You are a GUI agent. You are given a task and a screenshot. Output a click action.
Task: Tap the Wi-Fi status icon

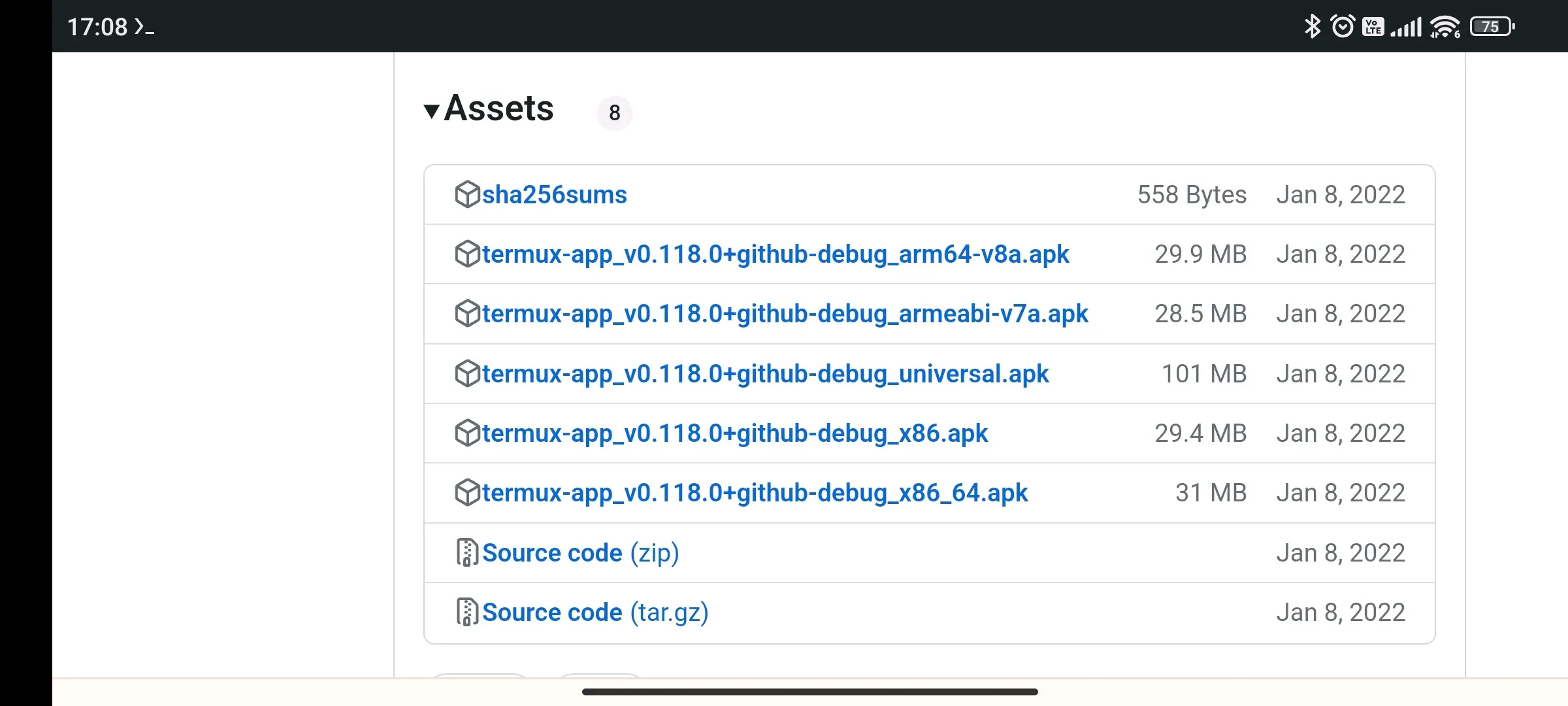pos(1445,27)
